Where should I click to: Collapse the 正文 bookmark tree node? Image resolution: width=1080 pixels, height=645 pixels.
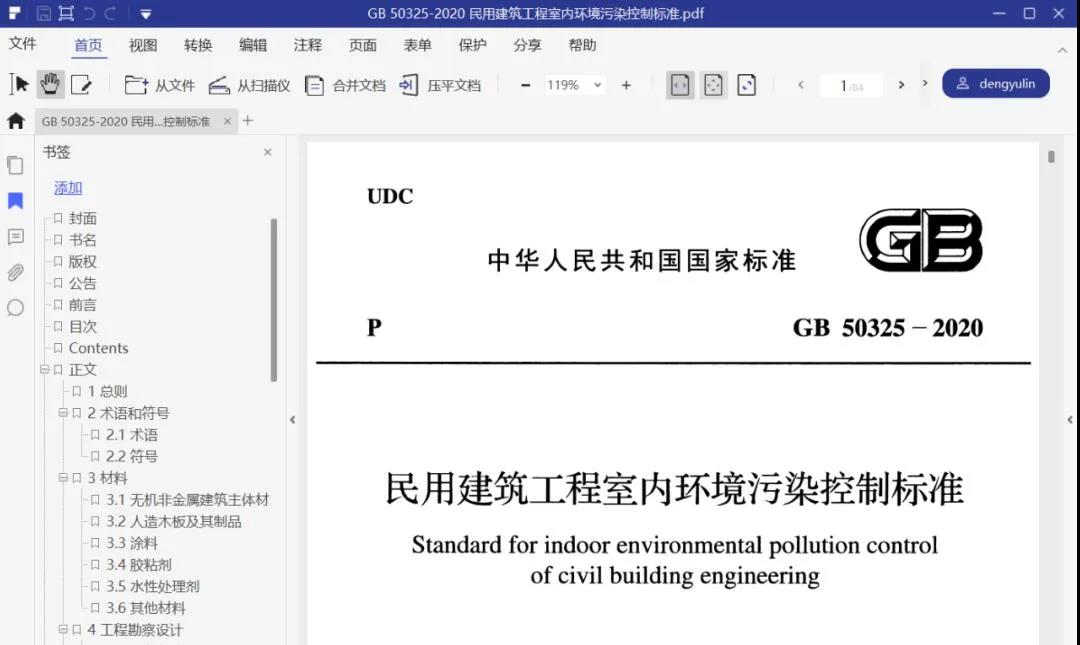44,370
